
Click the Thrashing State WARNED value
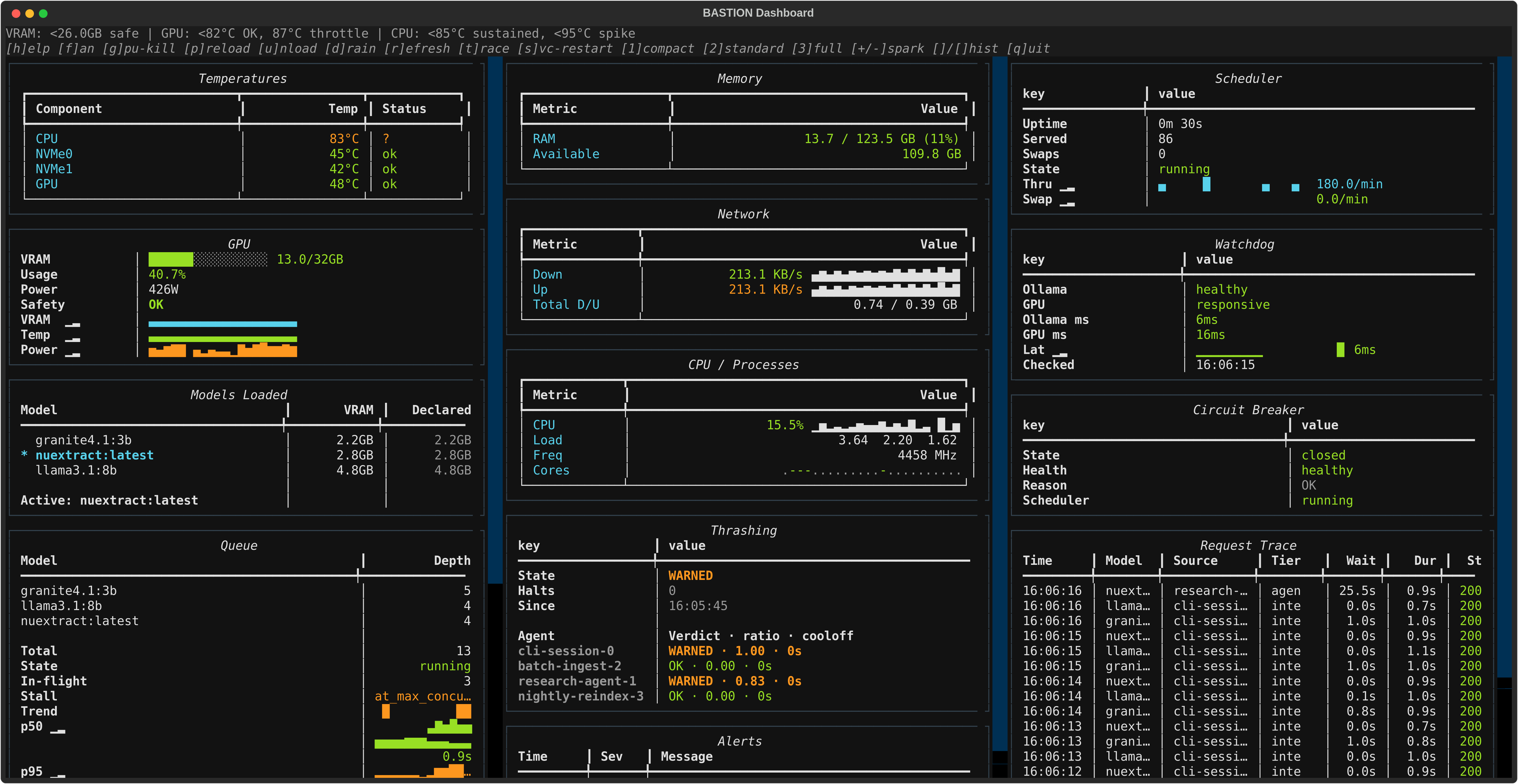point(690,575)
